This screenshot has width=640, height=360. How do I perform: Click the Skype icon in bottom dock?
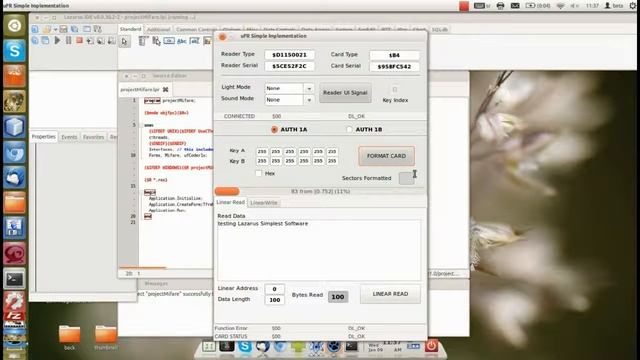tap(245, 347)
